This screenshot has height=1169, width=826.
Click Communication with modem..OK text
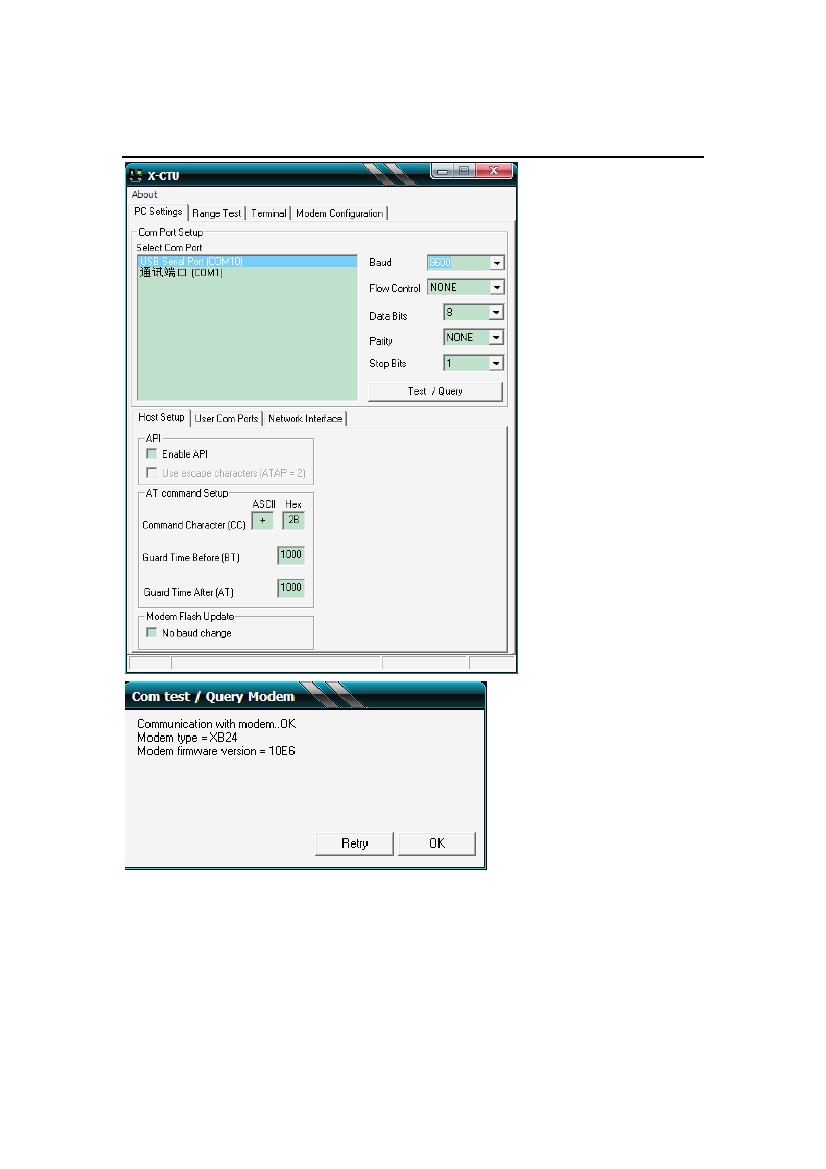217,724
